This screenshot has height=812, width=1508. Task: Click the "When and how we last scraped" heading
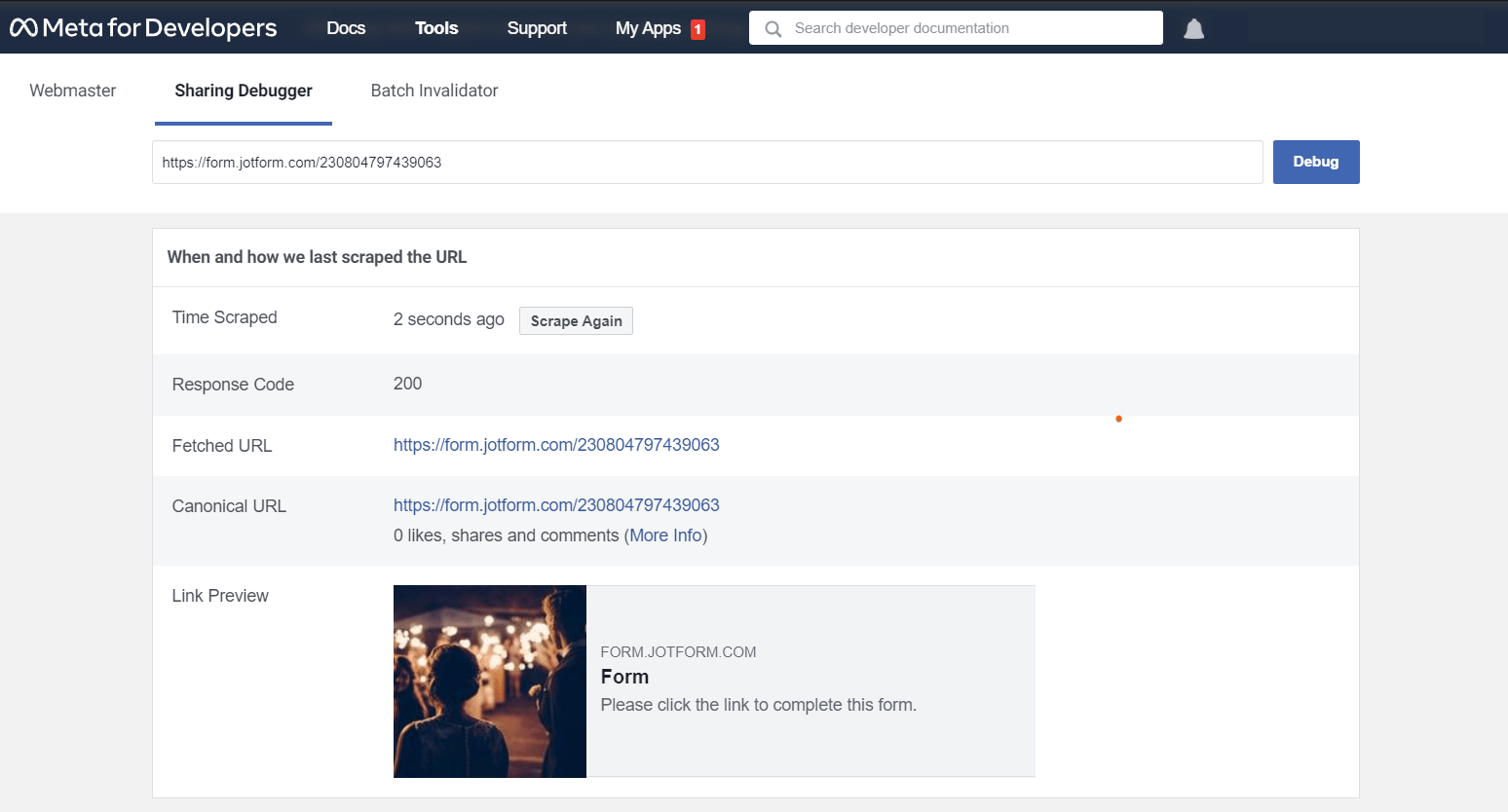(x=317, y=257)
